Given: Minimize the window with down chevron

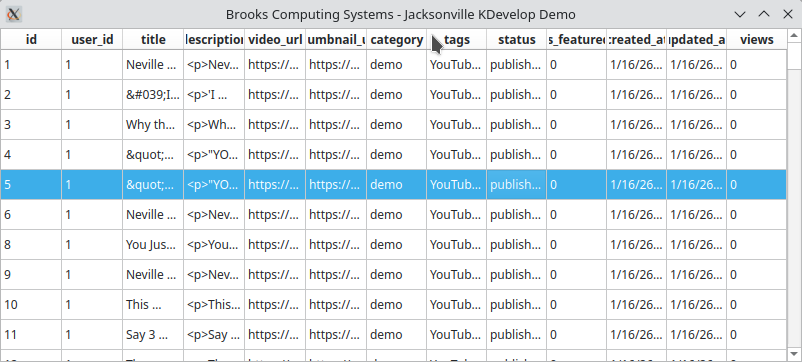Looking at the screenshot, I should tap(740, 14).
